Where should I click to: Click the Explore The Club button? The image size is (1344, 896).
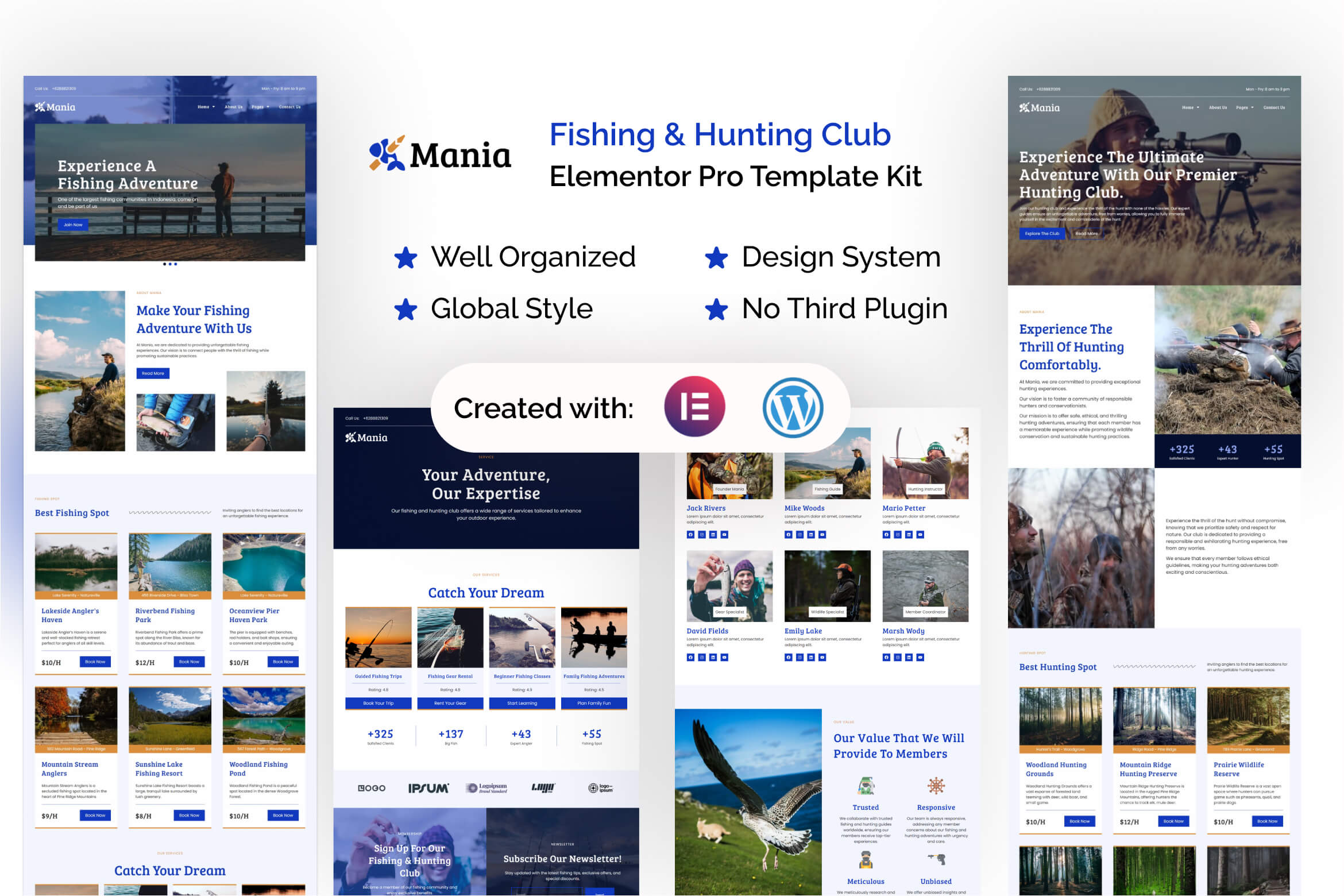pos(1041,233)
